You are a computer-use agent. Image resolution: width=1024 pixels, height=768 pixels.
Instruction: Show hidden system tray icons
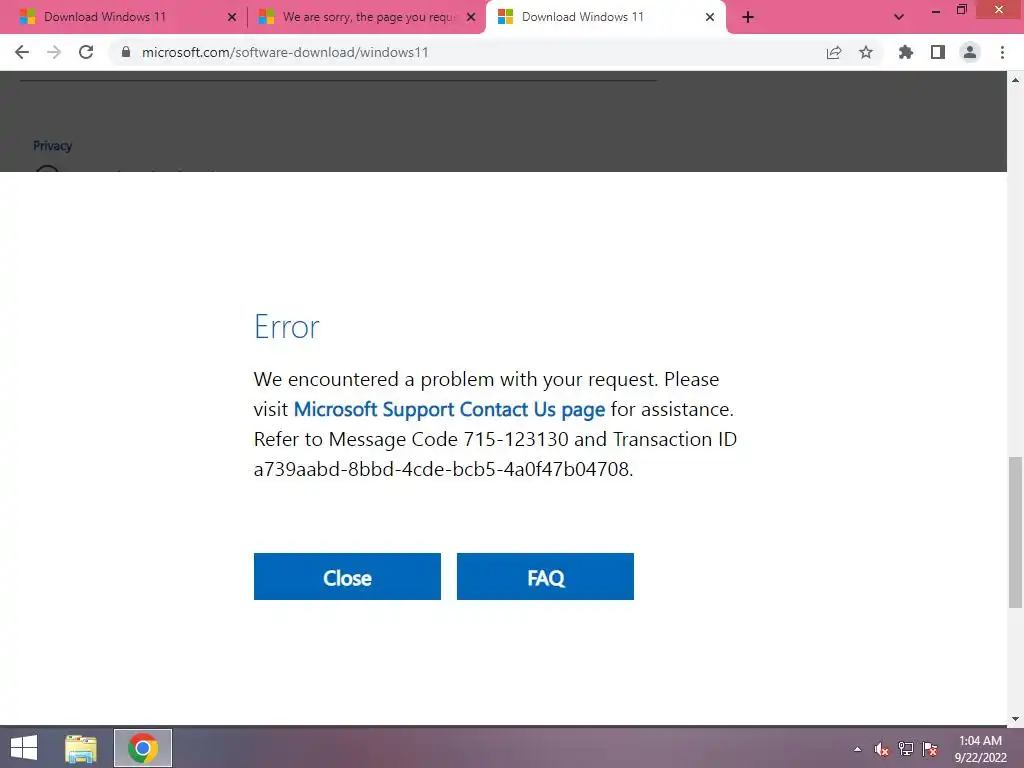pos(857,749)
